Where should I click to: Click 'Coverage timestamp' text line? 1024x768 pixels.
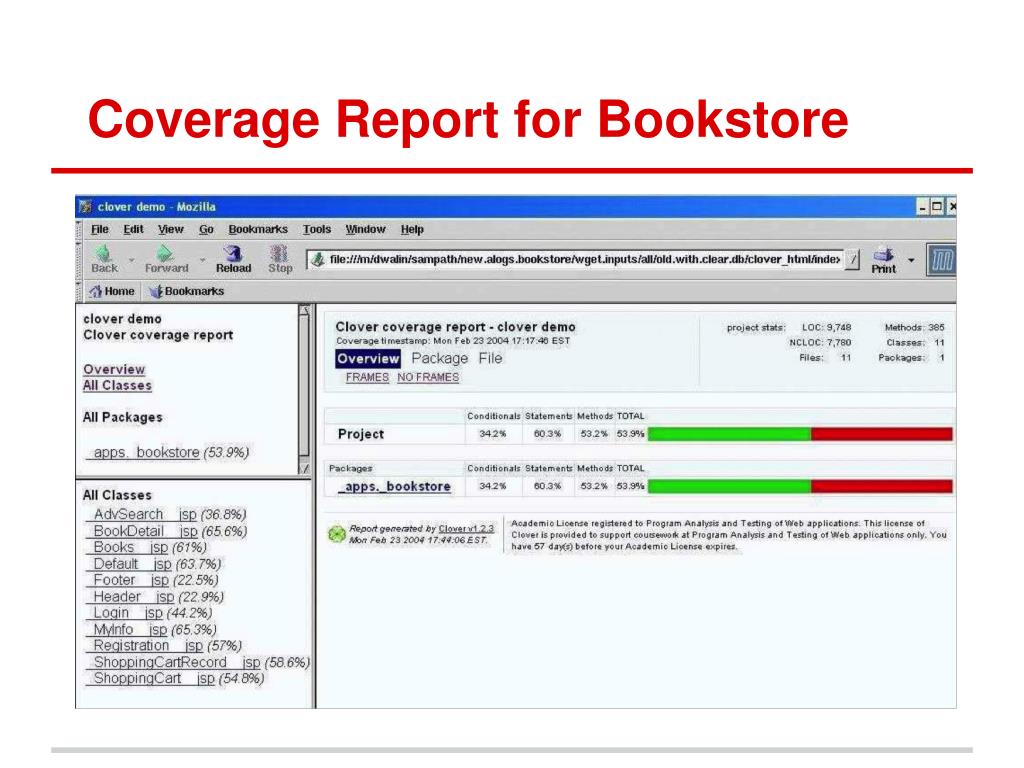453,341
